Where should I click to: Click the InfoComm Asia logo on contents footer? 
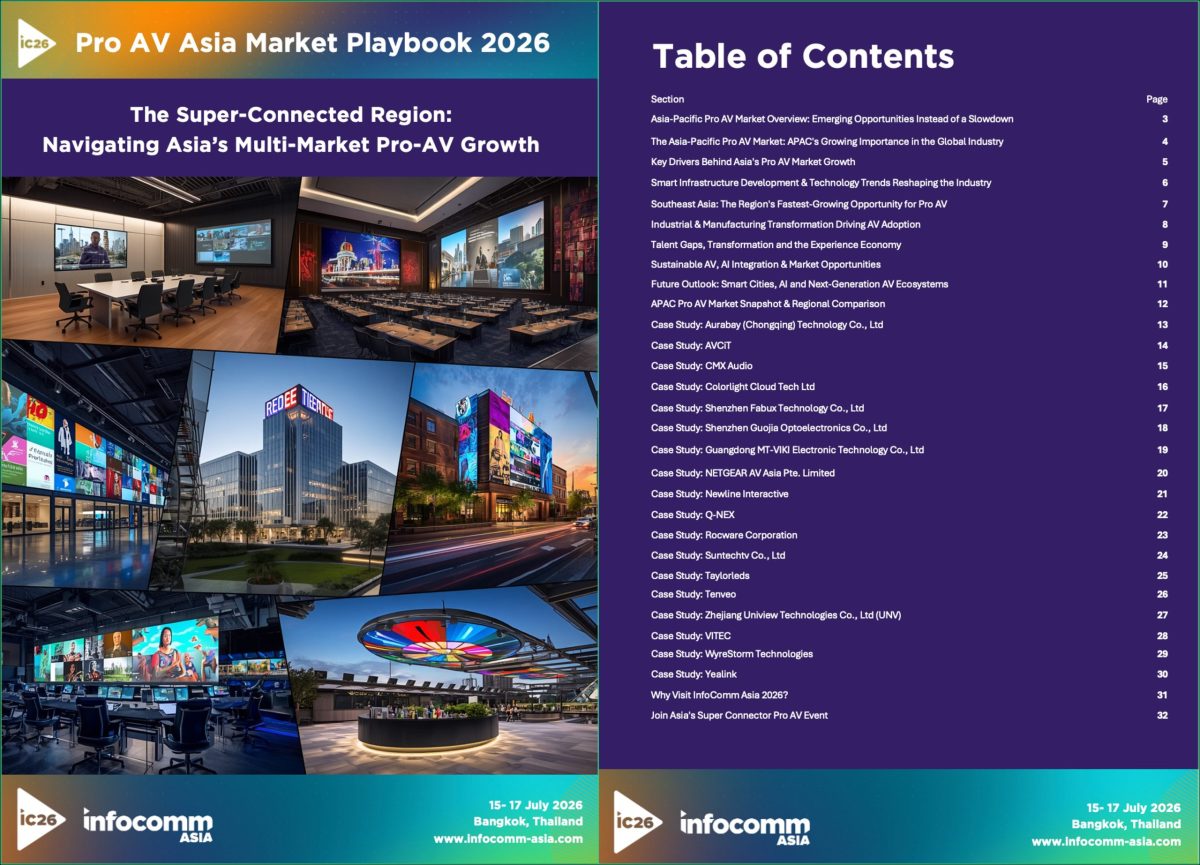pos(745,827)
